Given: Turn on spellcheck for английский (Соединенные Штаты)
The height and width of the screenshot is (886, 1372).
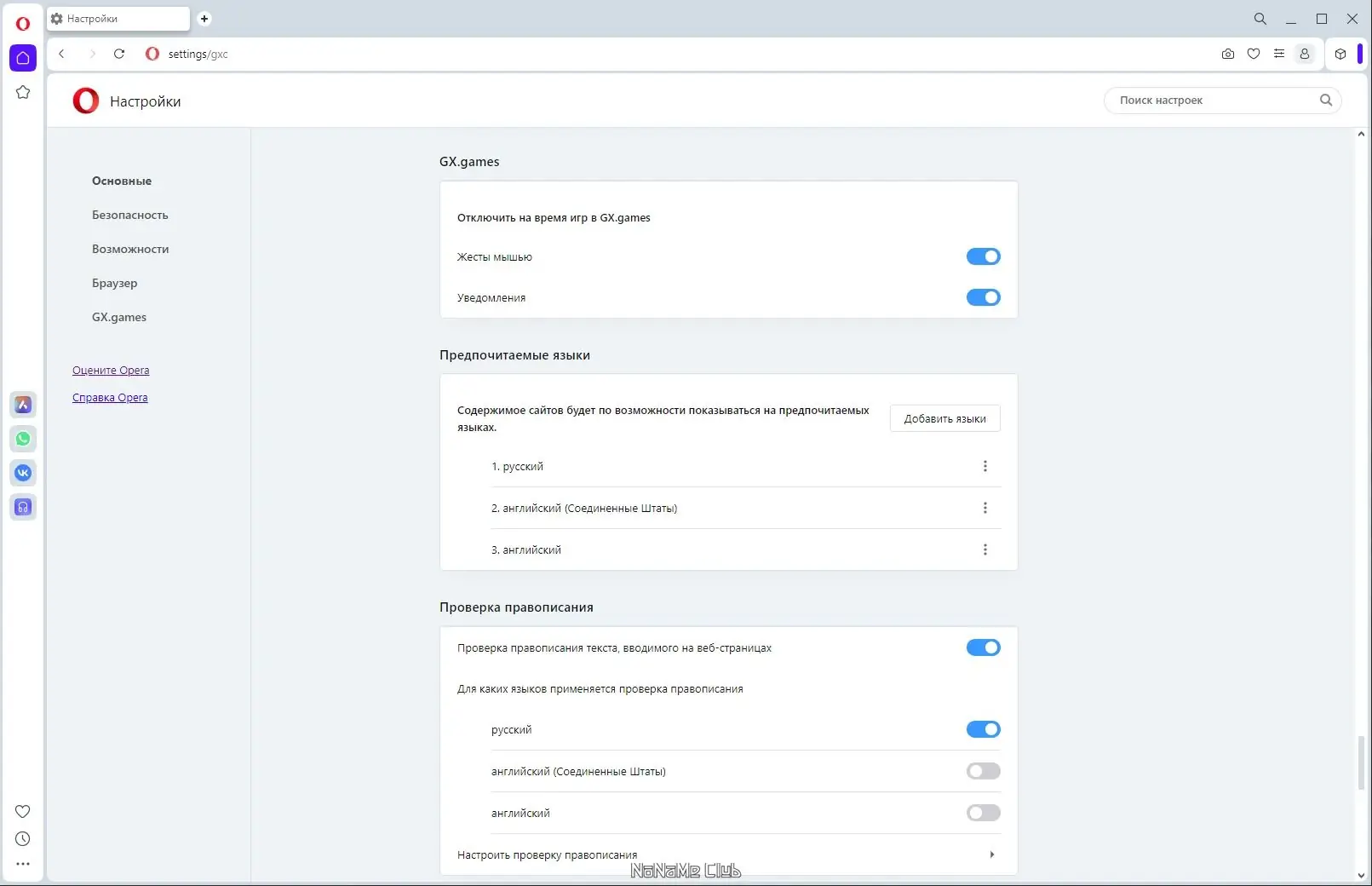Looking at the screenshot, I should (x=983, y=771).
